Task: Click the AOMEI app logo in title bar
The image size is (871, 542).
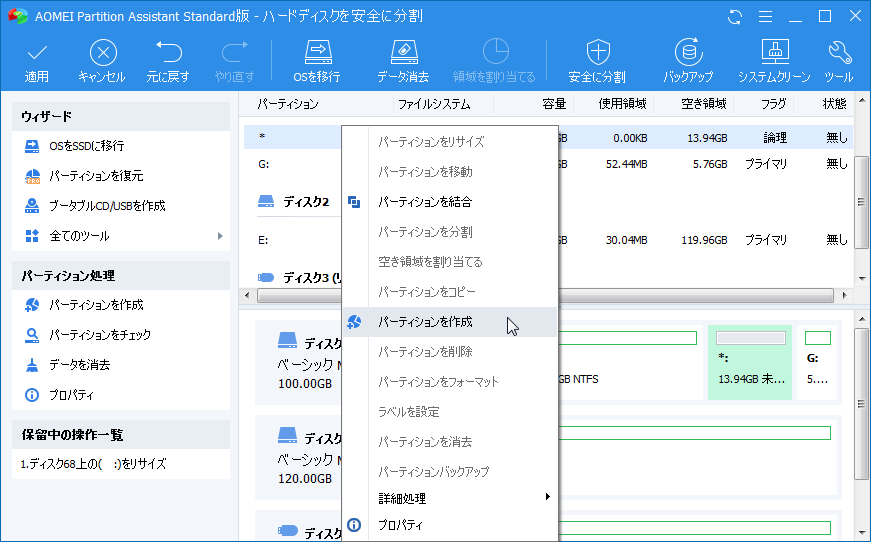Action: [18, 16]
